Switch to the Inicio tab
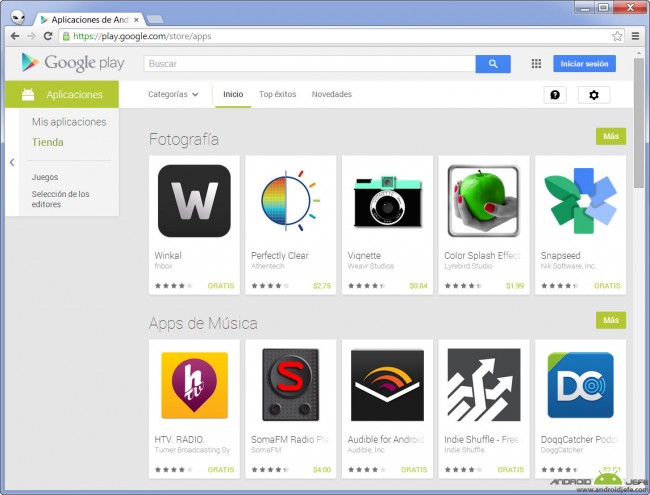The image size is (650, 495). click(x=233, y=95)
